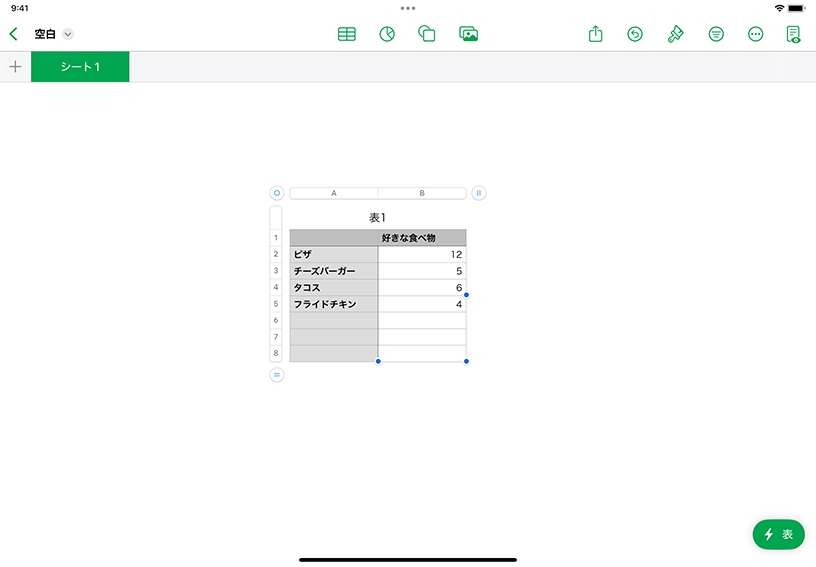Open the more options ellipsis menu

click(756, 34)
